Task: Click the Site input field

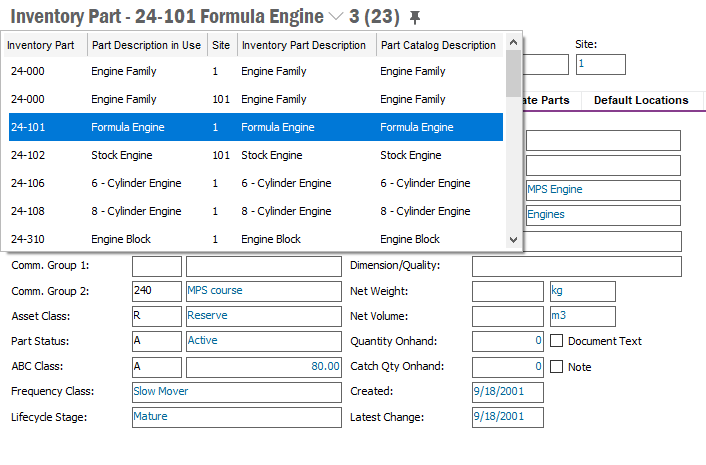Action: [600, 64]
